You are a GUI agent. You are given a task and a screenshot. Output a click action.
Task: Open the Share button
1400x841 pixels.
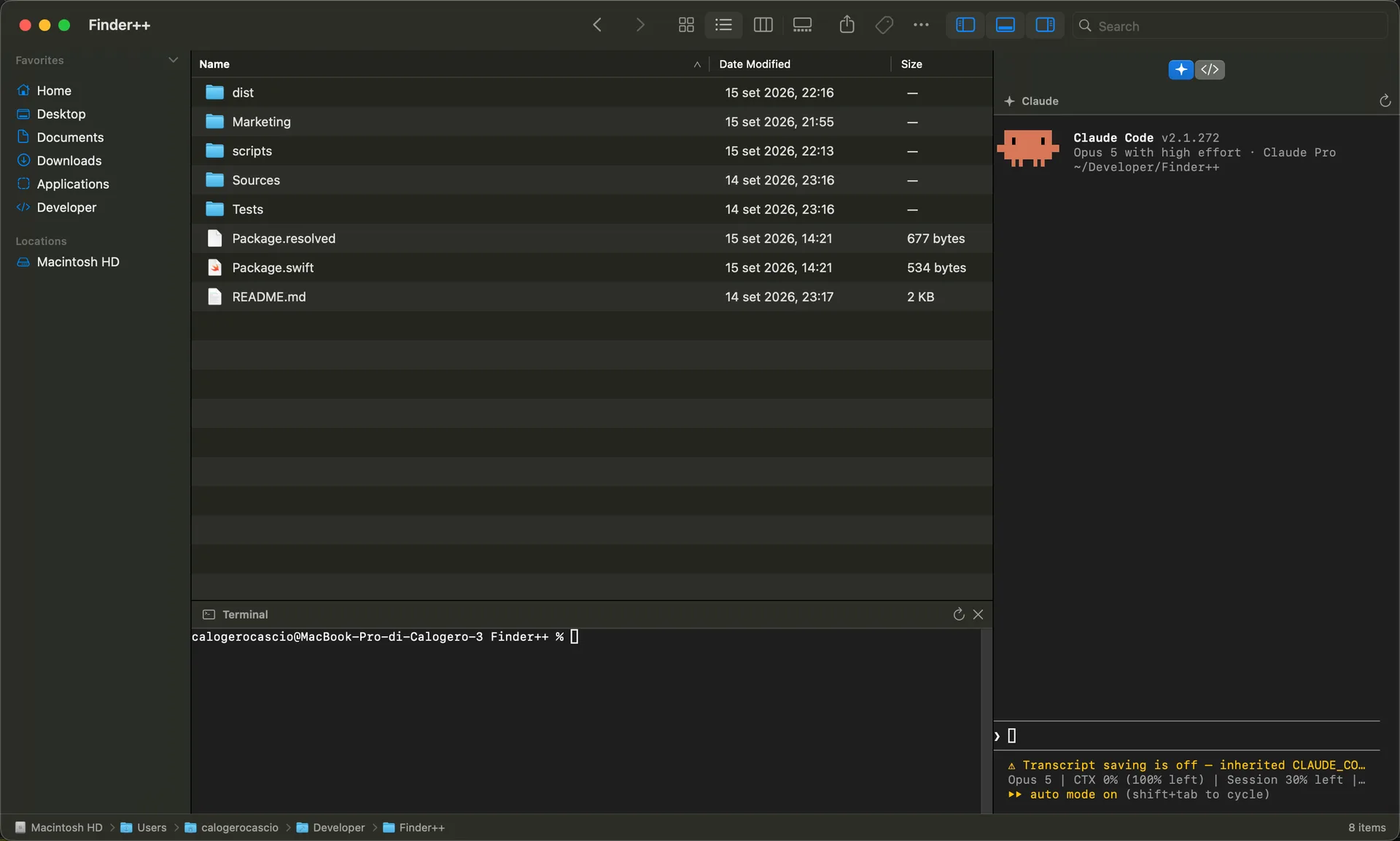click(847, 25)
